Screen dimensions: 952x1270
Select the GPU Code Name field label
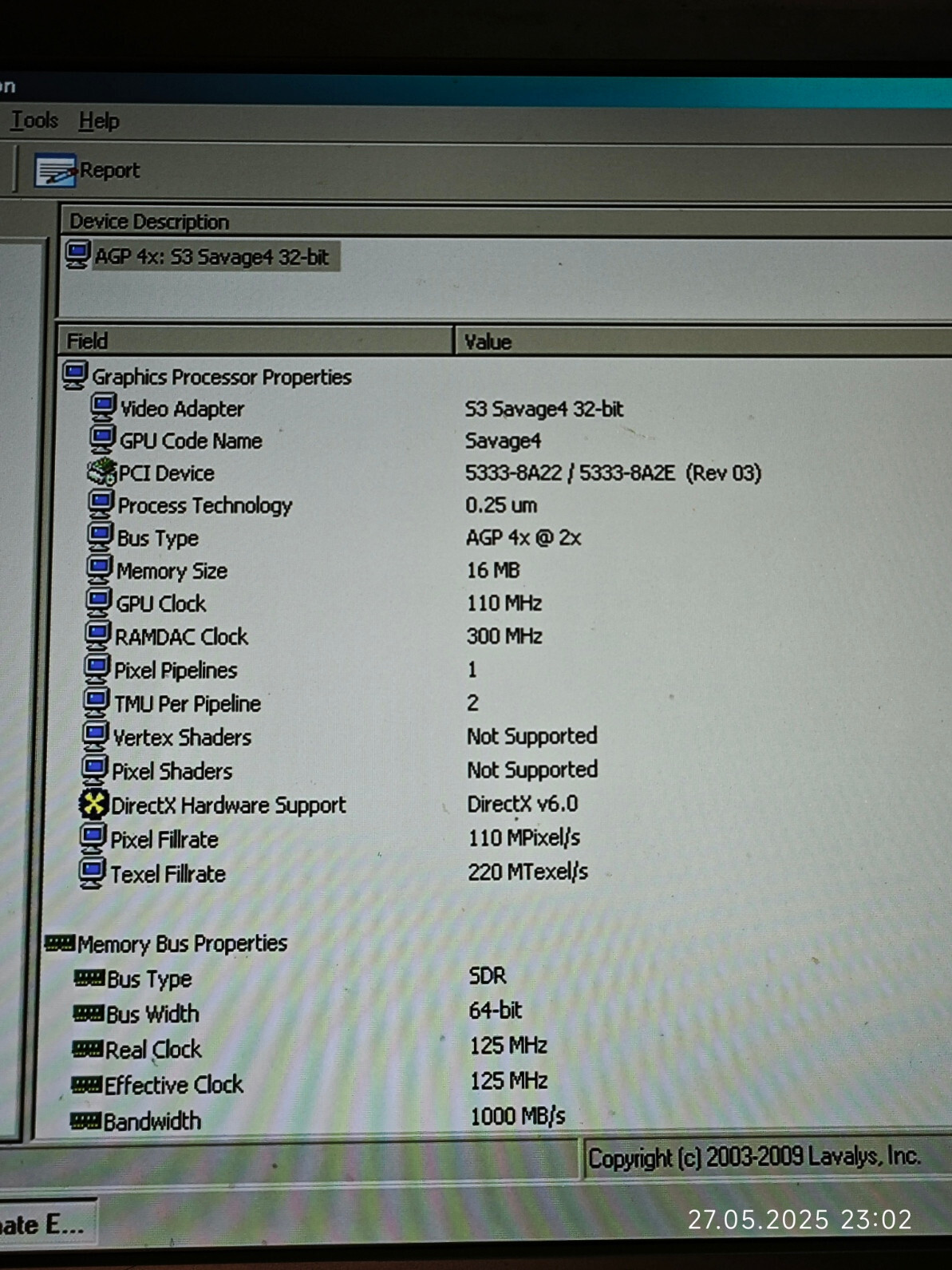191,441
